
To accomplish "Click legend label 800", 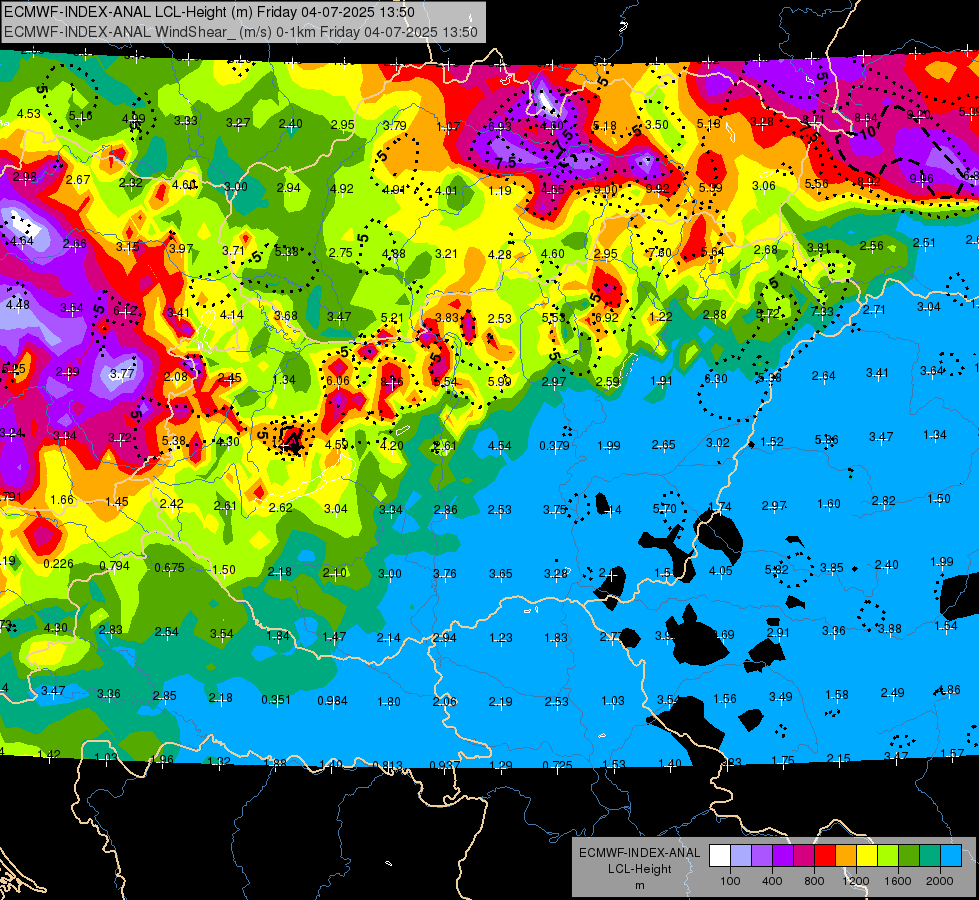I will pyautogui.click(x=814, y=881).
